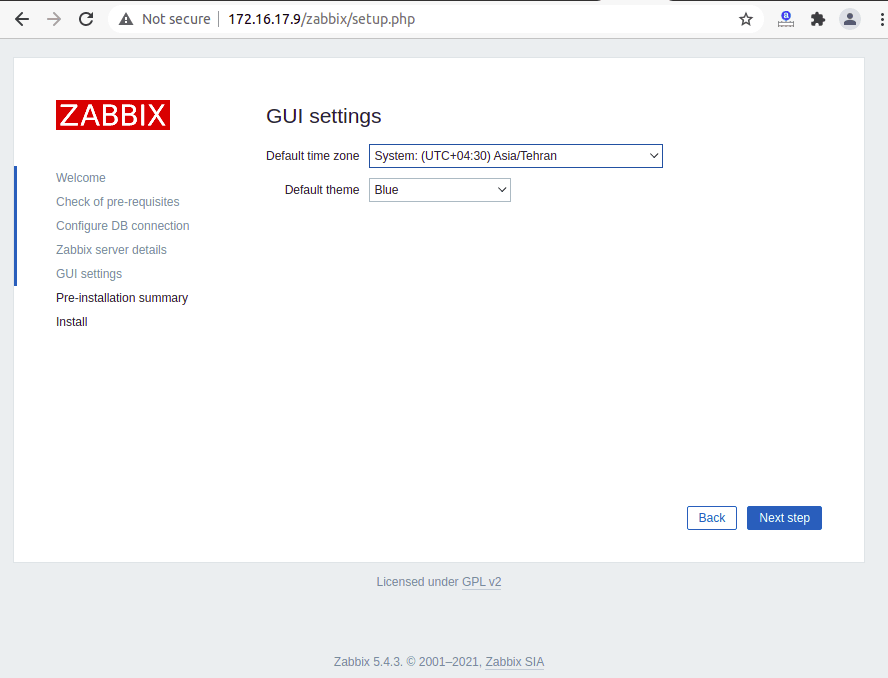
Task: Open the GPL v2 license link
Action: point(481,582)
